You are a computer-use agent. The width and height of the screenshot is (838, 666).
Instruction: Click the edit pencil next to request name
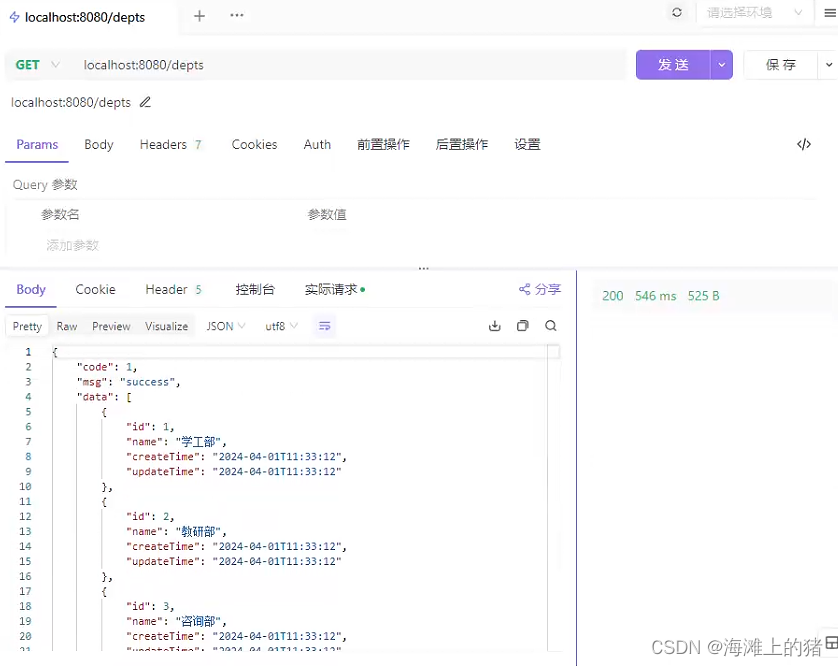[144, 102]
